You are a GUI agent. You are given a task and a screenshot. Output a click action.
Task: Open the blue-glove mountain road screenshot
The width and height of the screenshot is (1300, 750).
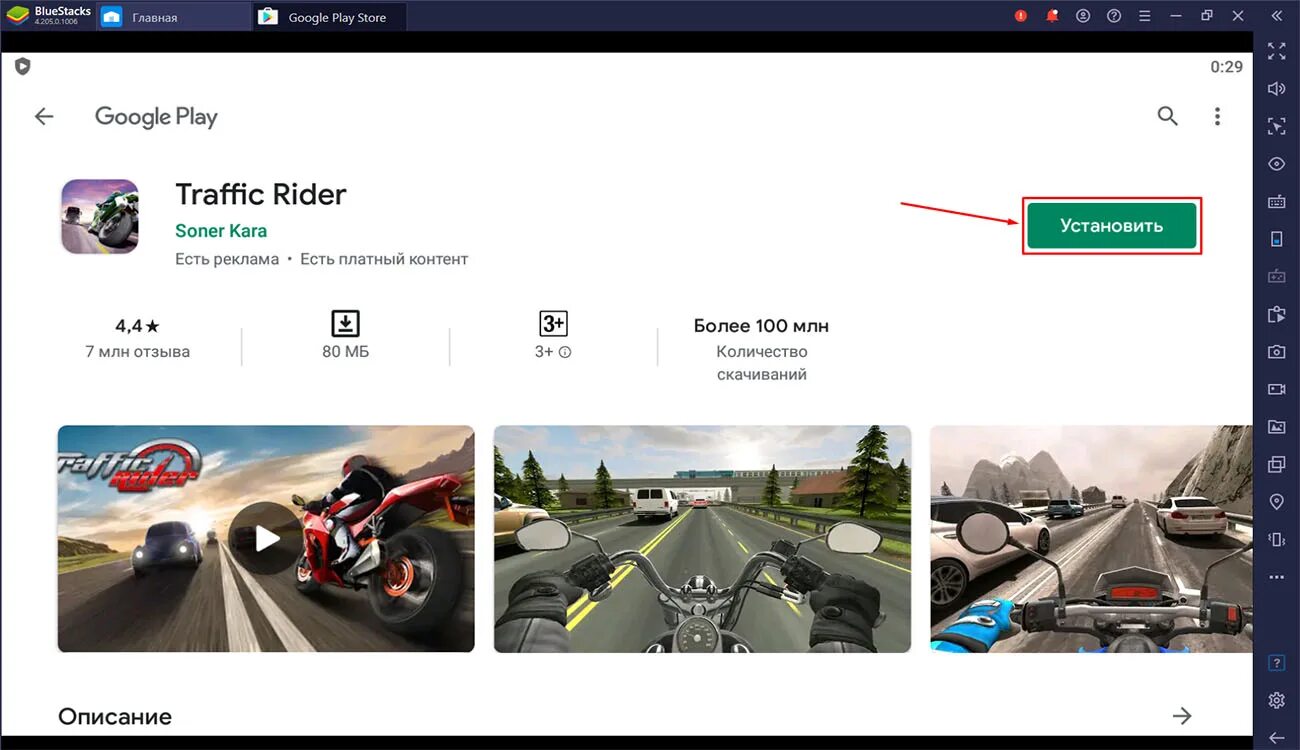point(1091,539)
